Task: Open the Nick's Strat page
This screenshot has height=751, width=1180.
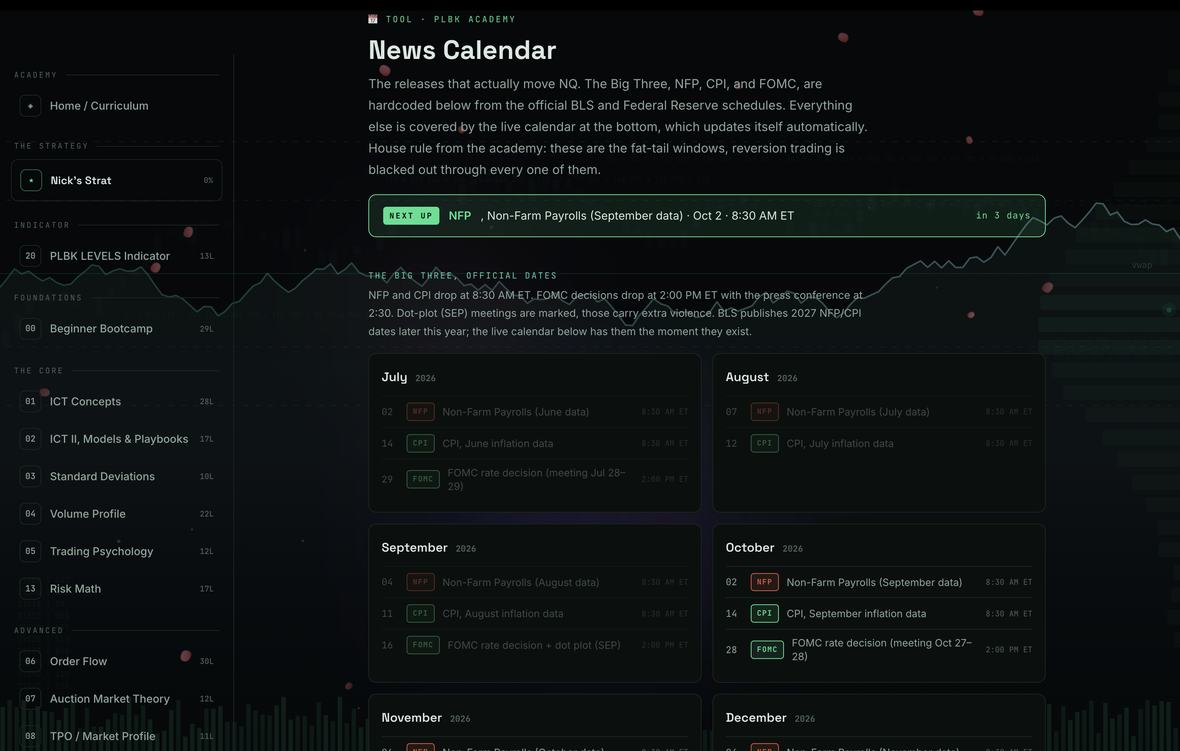Action: click(117, 181)
